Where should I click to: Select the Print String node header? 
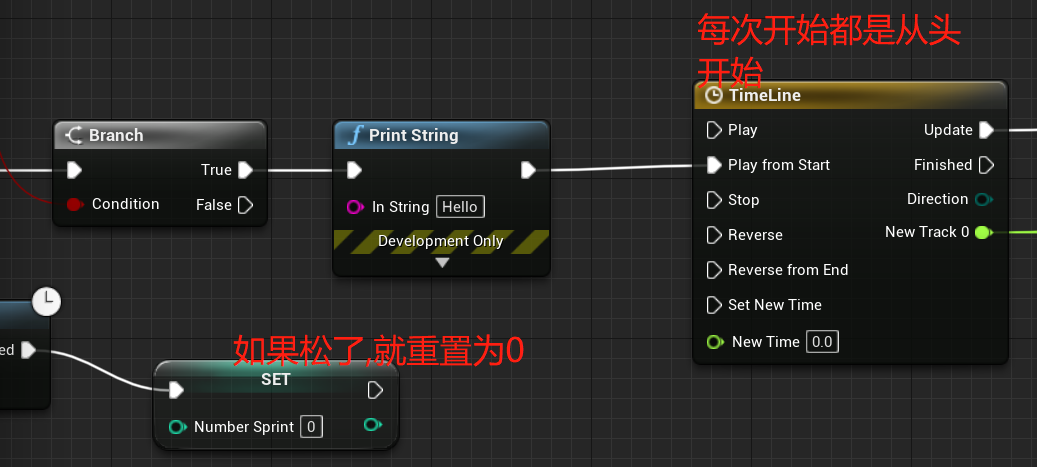(441, 136)
